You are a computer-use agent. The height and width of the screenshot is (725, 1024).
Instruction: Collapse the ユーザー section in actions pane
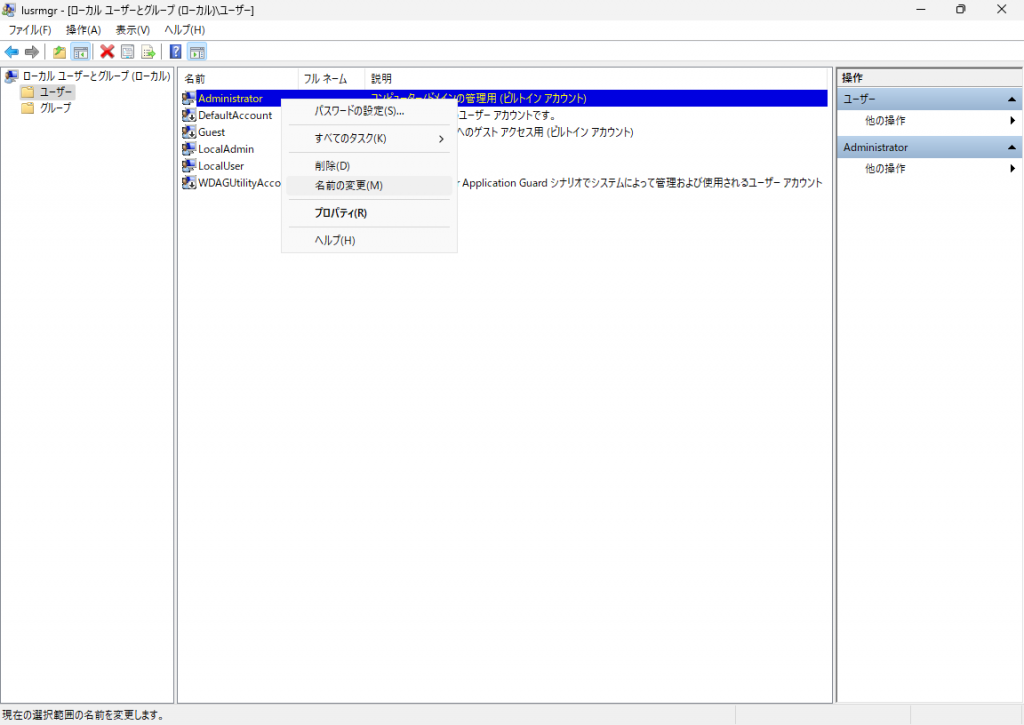tap(1012, 99)
